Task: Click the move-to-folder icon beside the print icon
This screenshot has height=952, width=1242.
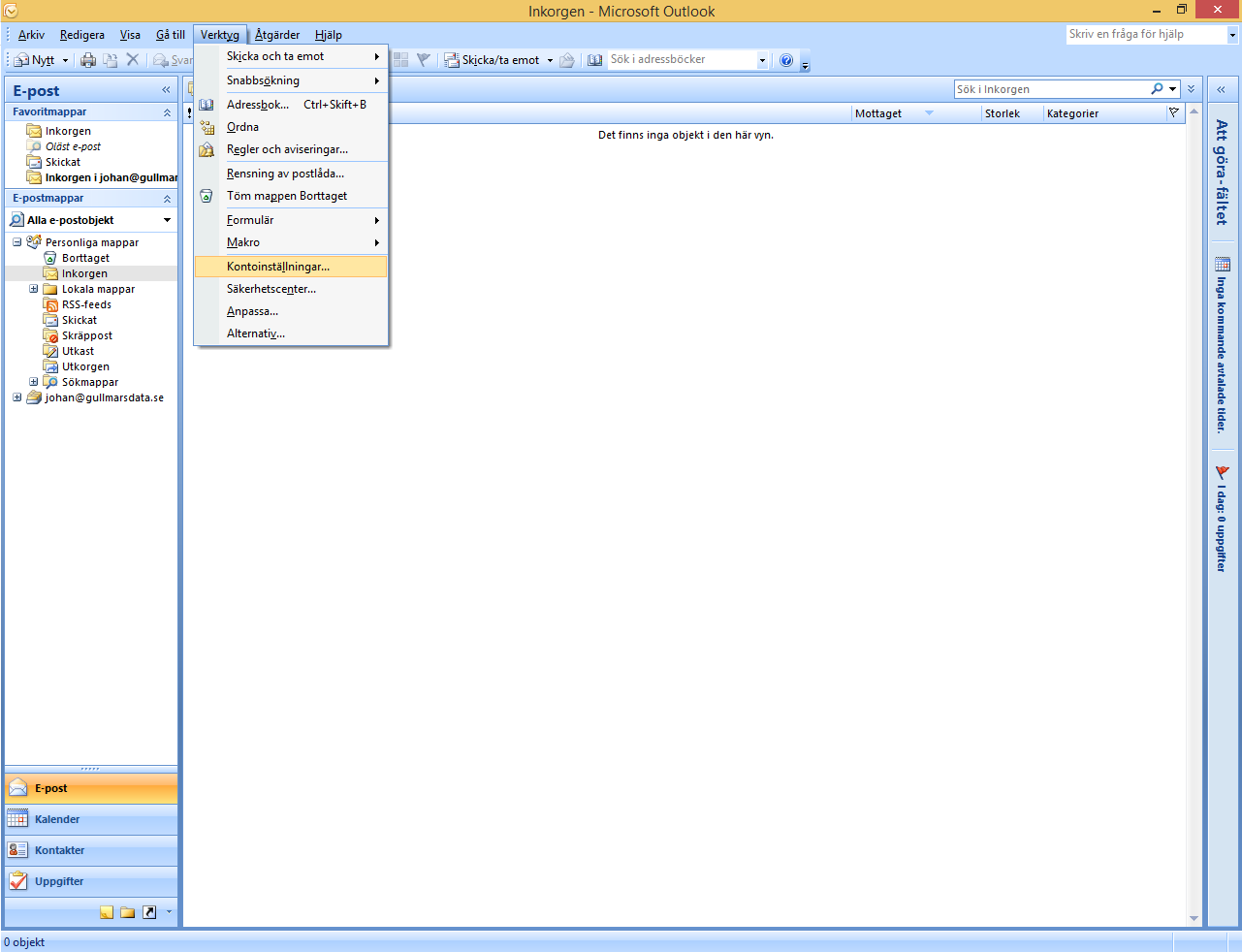Action: 111,60
